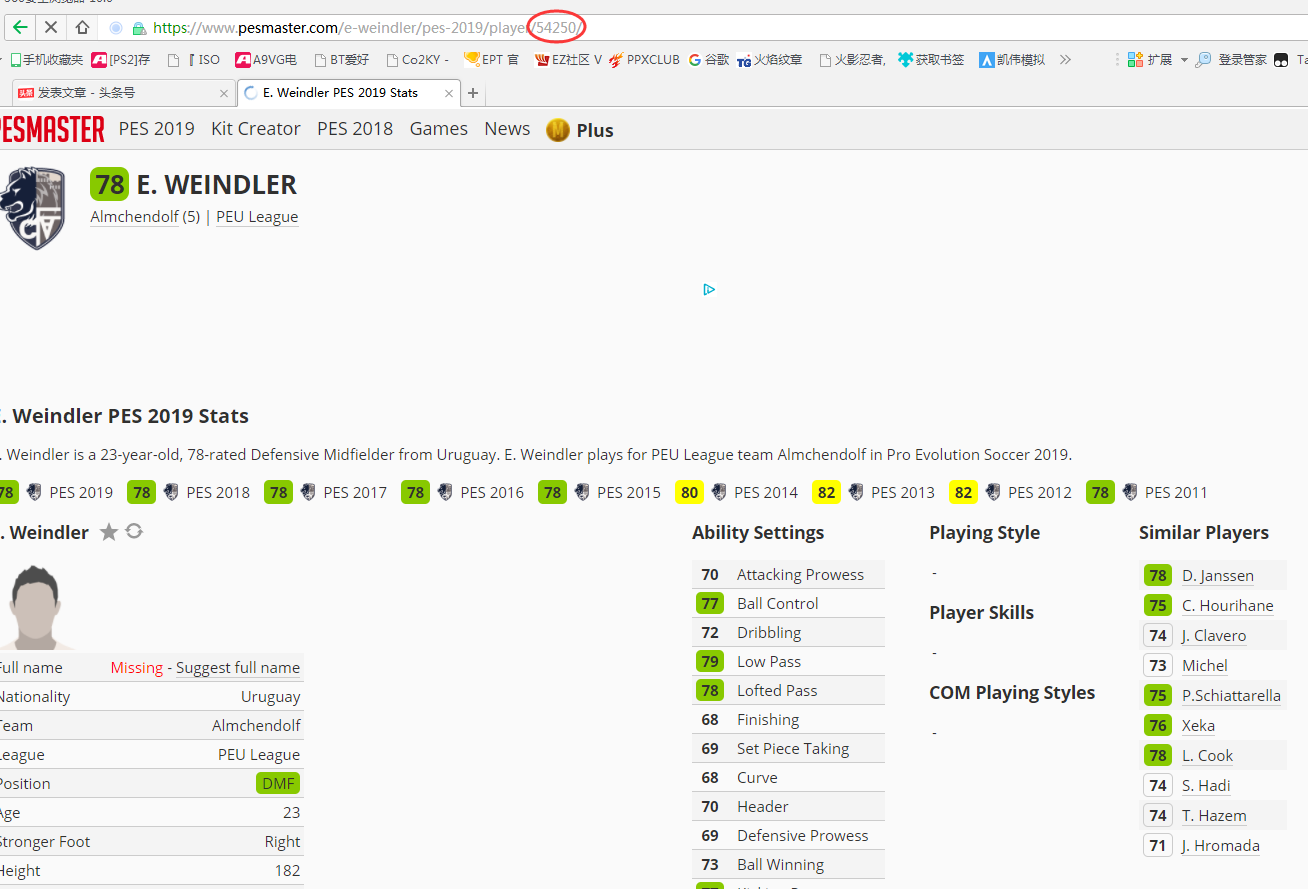
Task: Open the Kit Creator menu item
Action: 256,129
